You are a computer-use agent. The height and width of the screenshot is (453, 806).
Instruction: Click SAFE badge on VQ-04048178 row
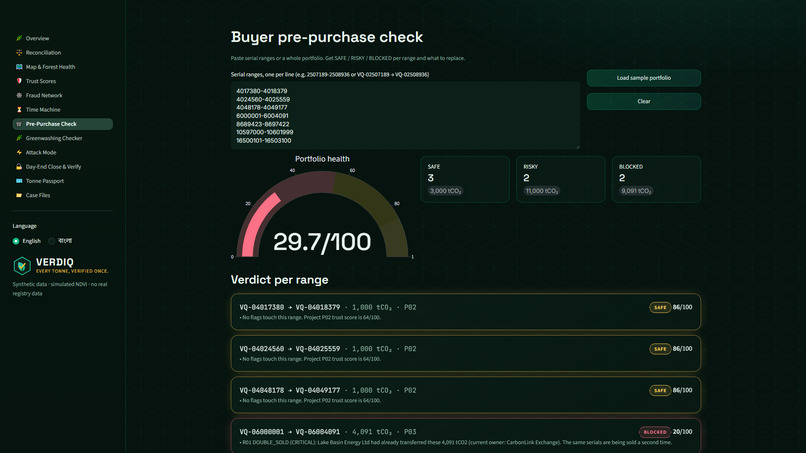pyautogui.click(x=660, y=391)
